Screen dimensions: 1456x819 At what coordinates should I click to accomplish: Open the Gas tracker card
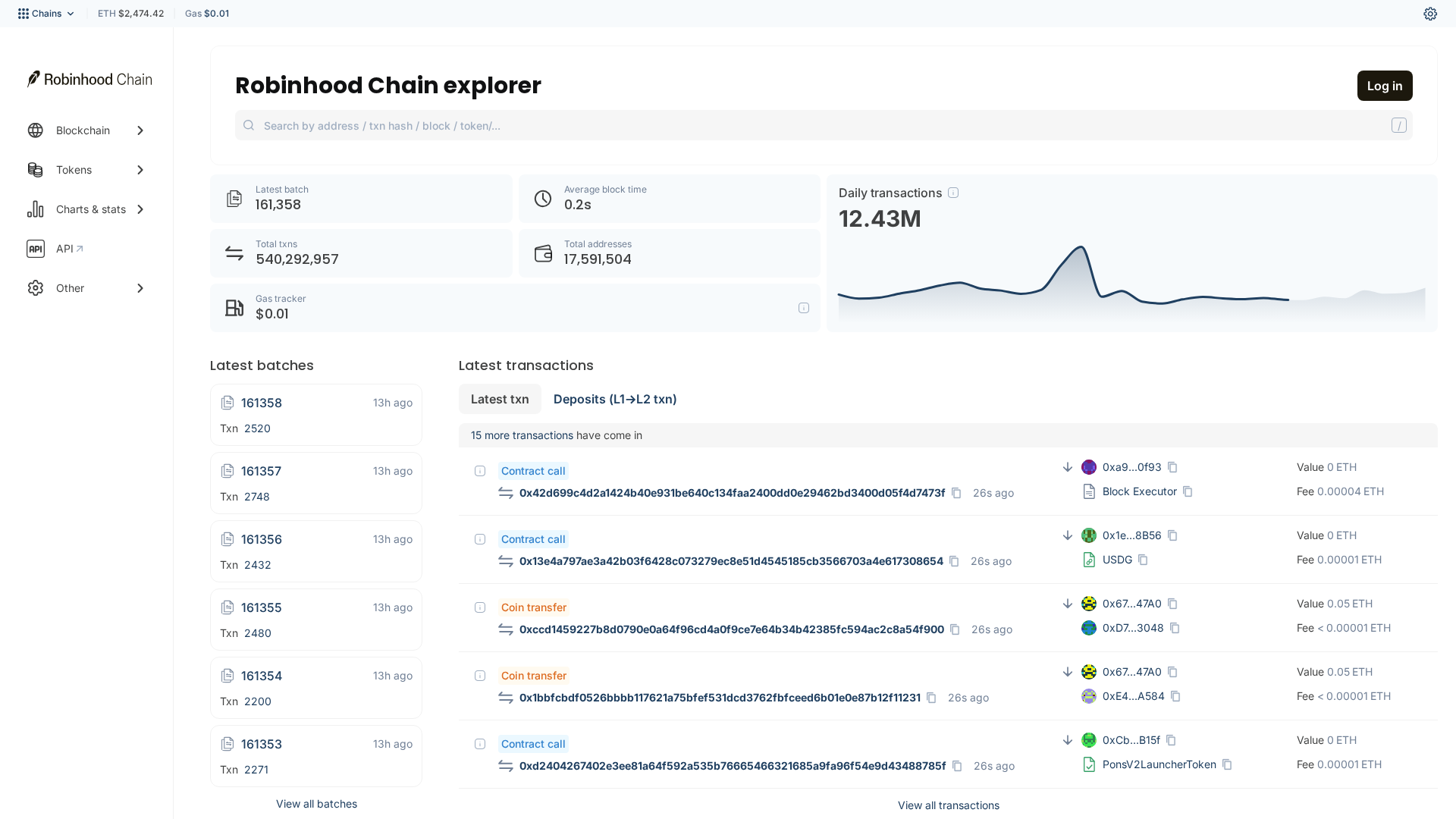(x=515, y=308)
